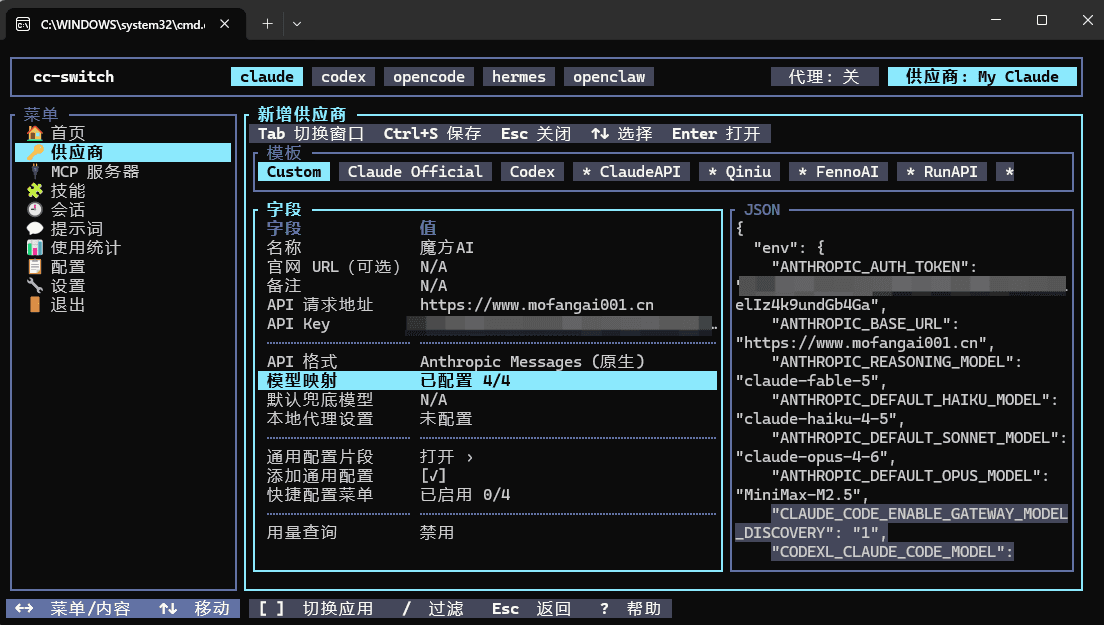Click the puzzle piece icon beside 技能
The height and width of the screenshot is (625, 1104).
pos(34,190)
